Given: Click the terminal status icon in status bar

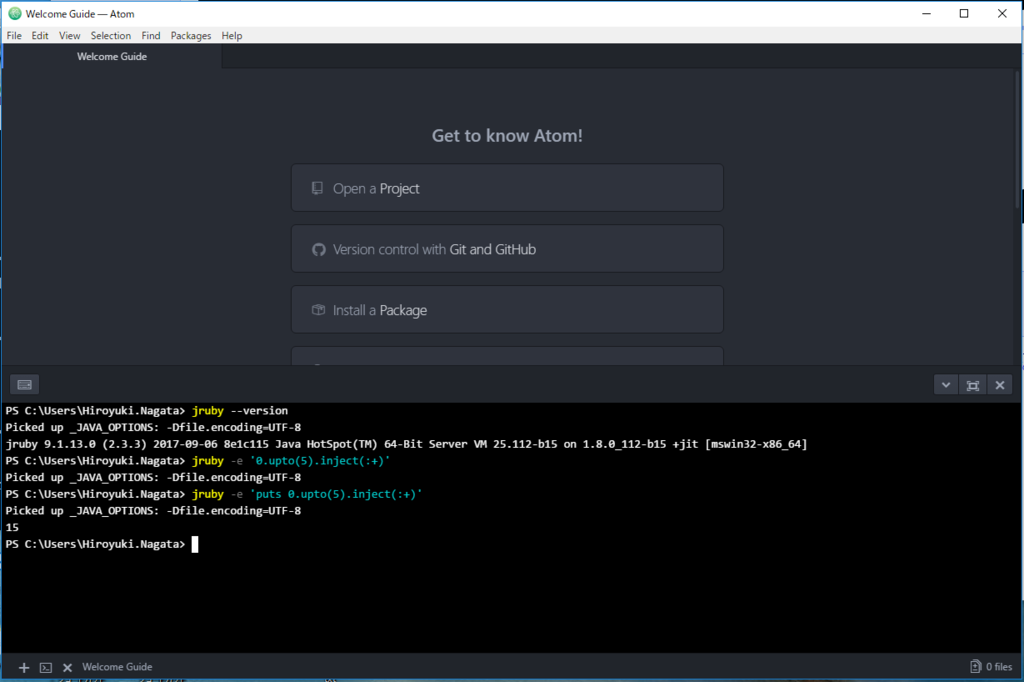Looking at the screenshot, I should (46, 668).
